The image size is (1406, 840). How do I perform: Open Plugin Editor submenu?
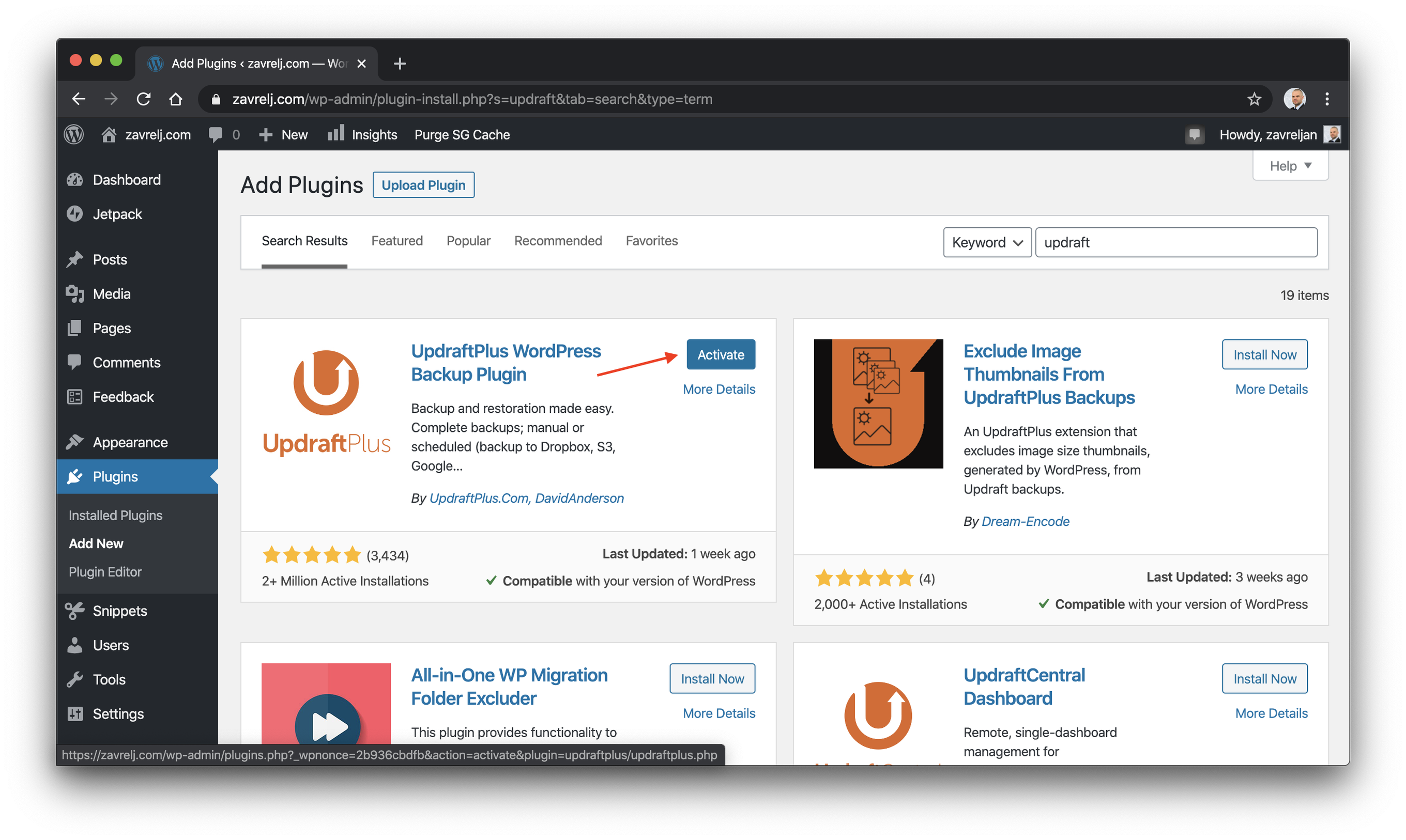[105, 572]
